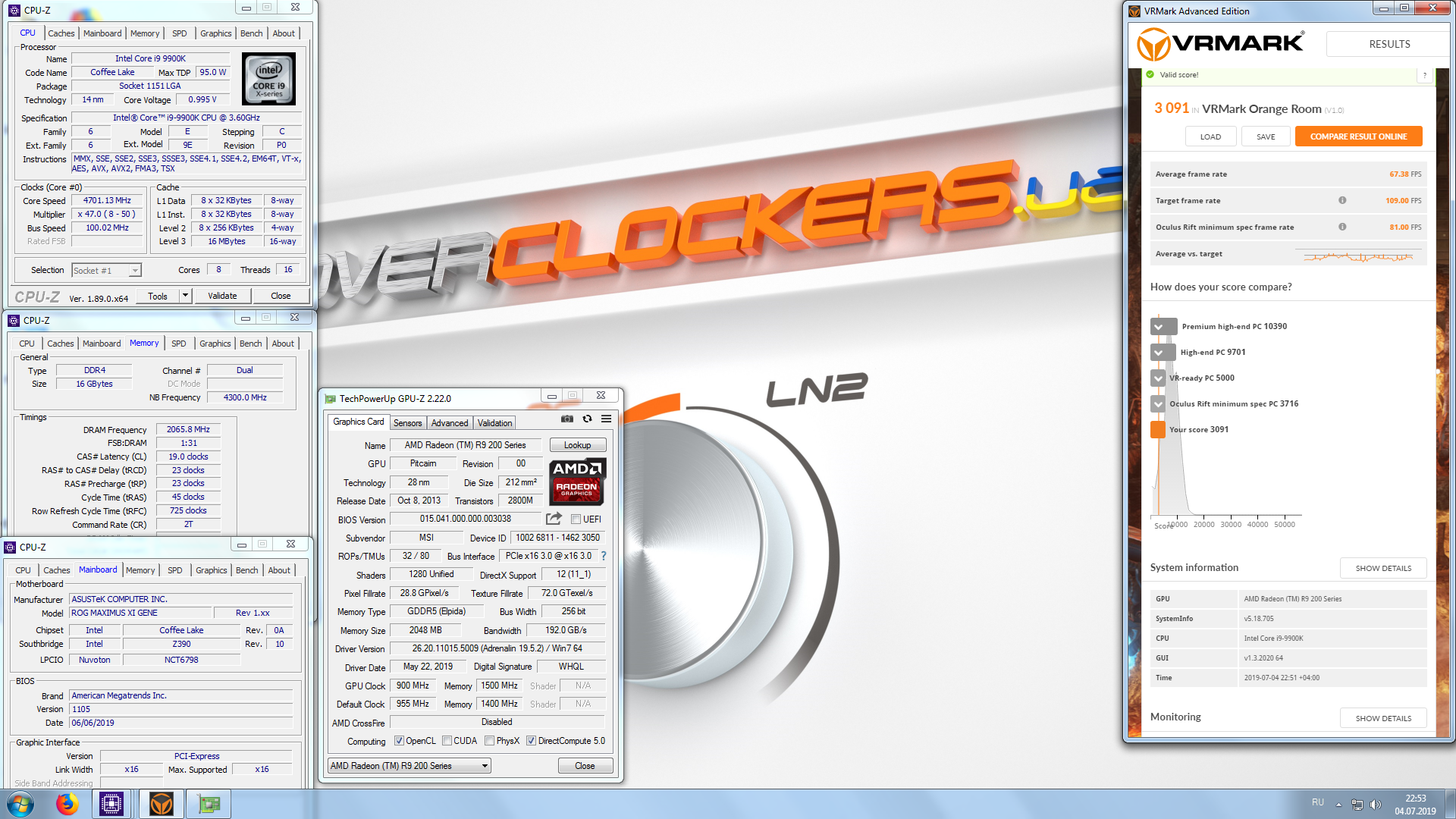Toggle the CUDA checkbox
Viewport: 1456px width, 819px height.
(x=447, y=741)
